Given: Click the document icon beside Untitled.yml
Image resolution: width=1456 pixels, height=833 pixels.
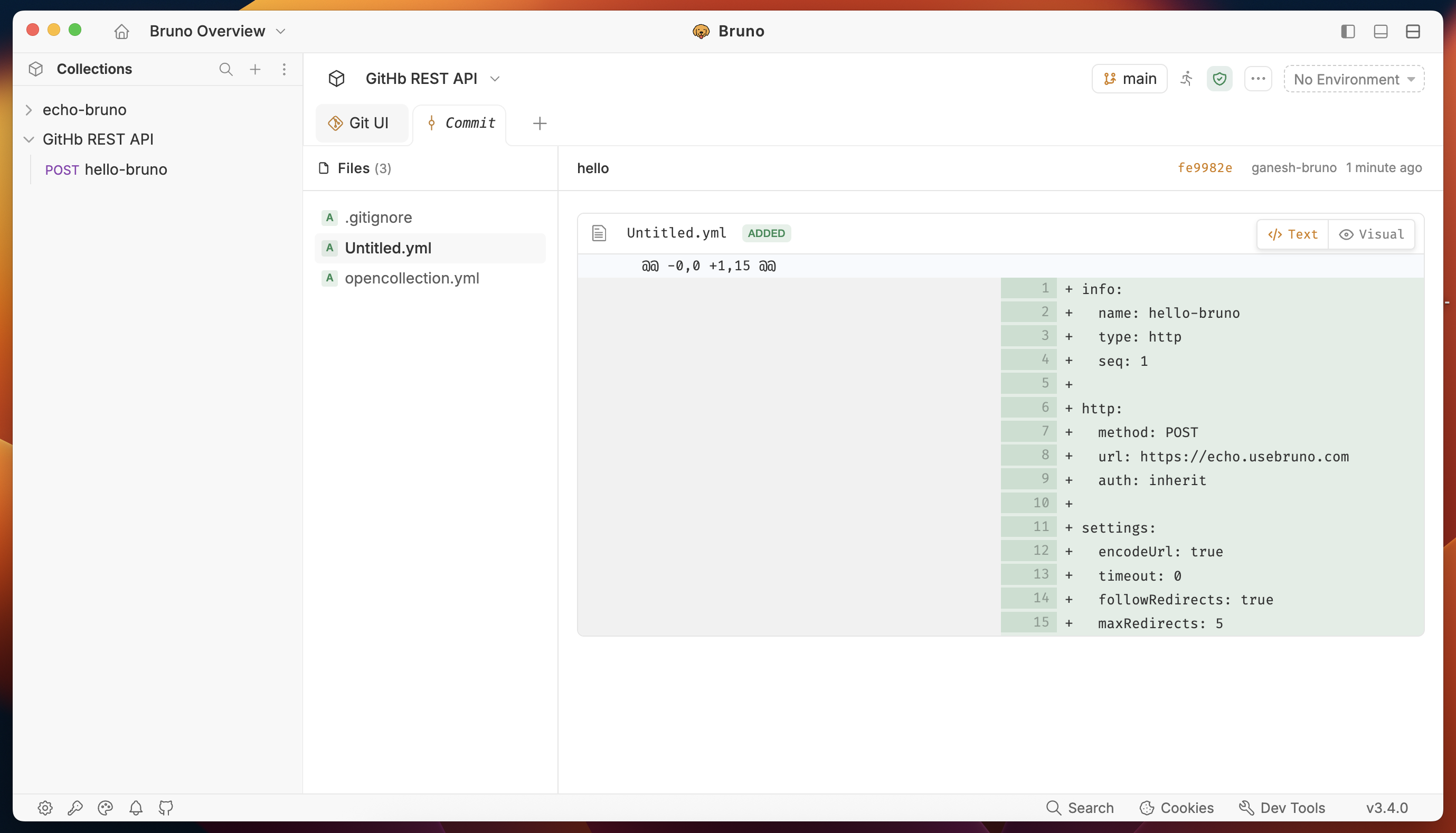Looking at the screenshot, I should click(599, 233).
